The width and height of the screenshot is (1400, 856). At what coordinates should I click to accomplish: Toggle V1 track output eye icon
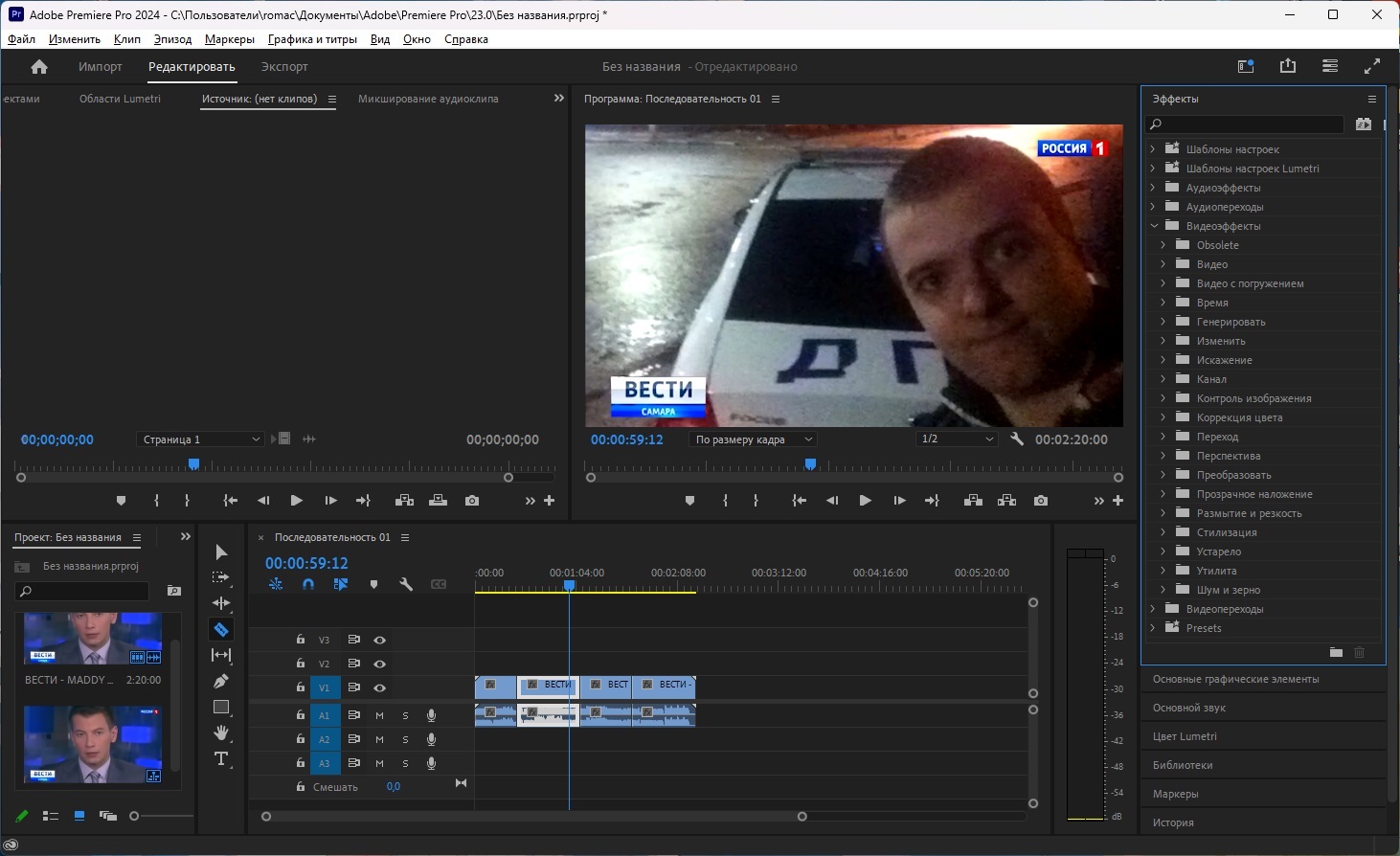coord(380,687)
